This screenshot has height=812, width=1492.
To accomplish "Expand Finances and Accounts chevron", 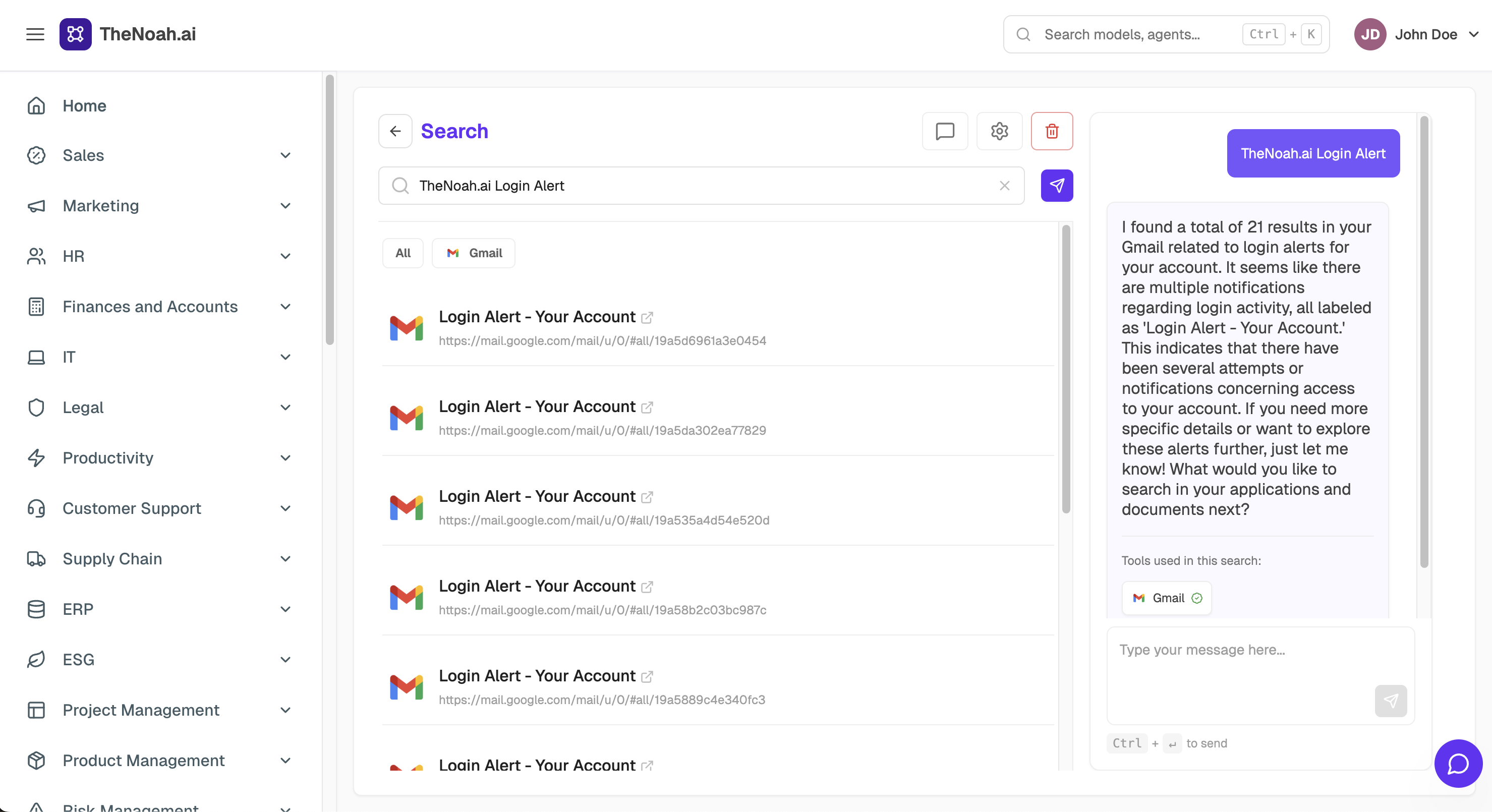I will click(285, 306).
